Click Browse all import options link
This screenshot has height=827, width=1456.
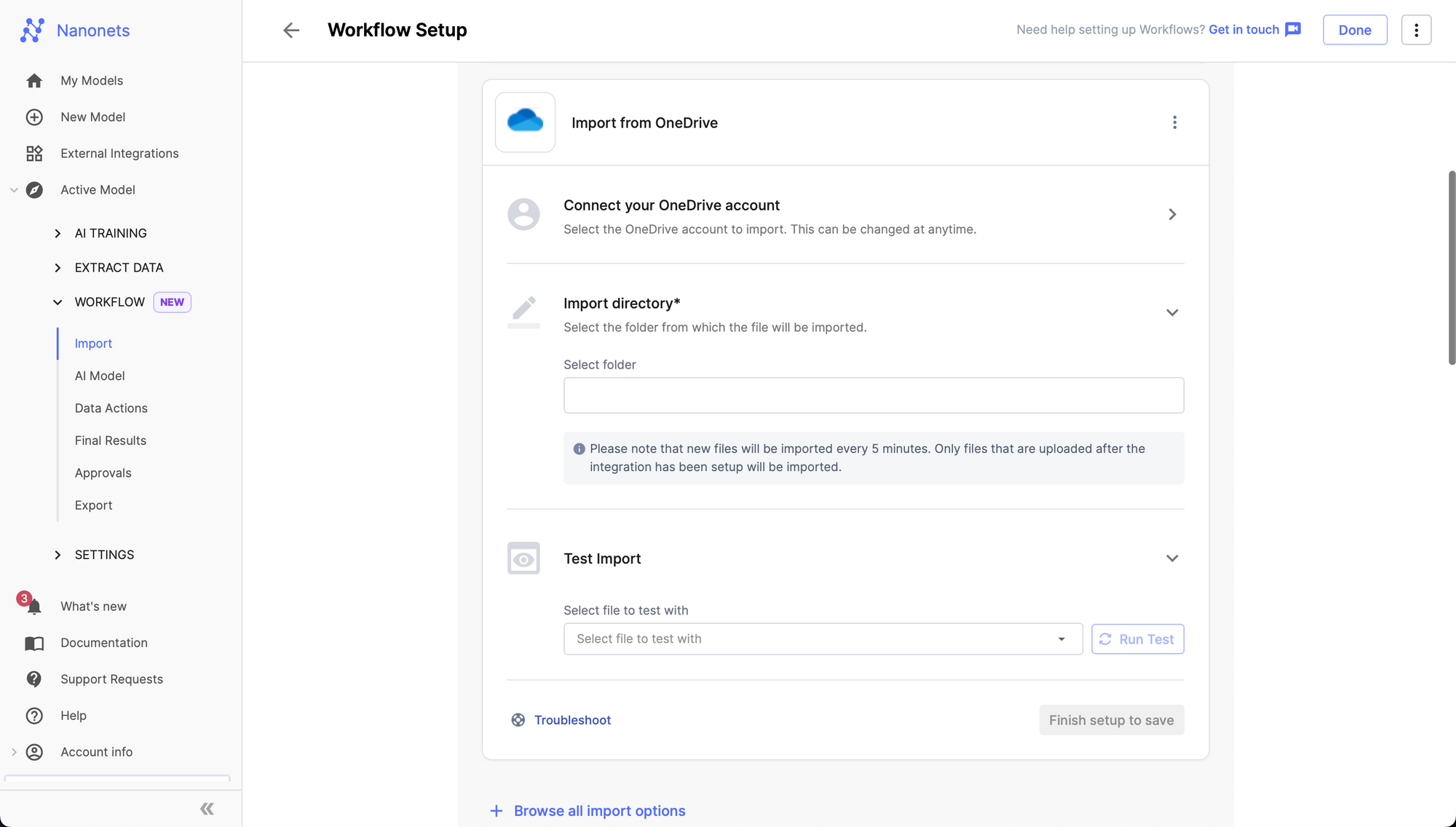click(599, 811)
